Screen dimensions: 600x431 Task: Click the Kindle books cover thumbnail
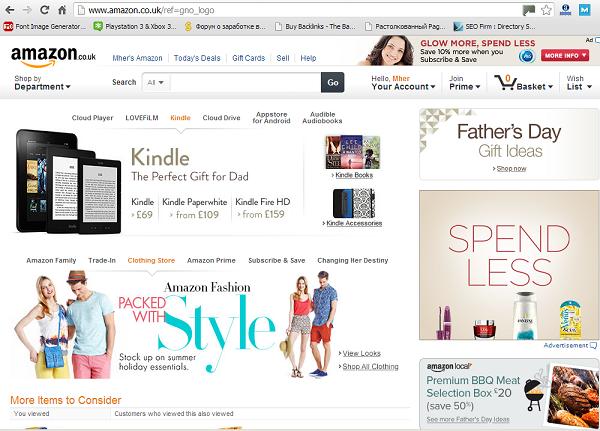coord(352,152)
